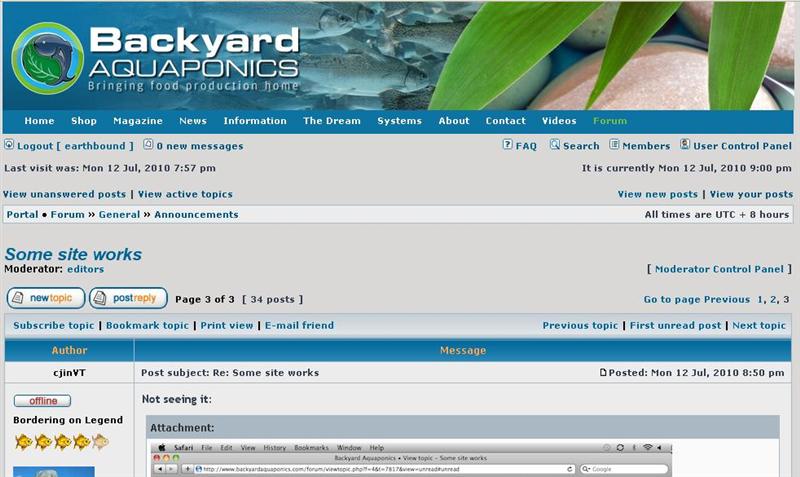Open the Systems menu item
Viewport: 800px width, 477px height.
coord(399,121)
